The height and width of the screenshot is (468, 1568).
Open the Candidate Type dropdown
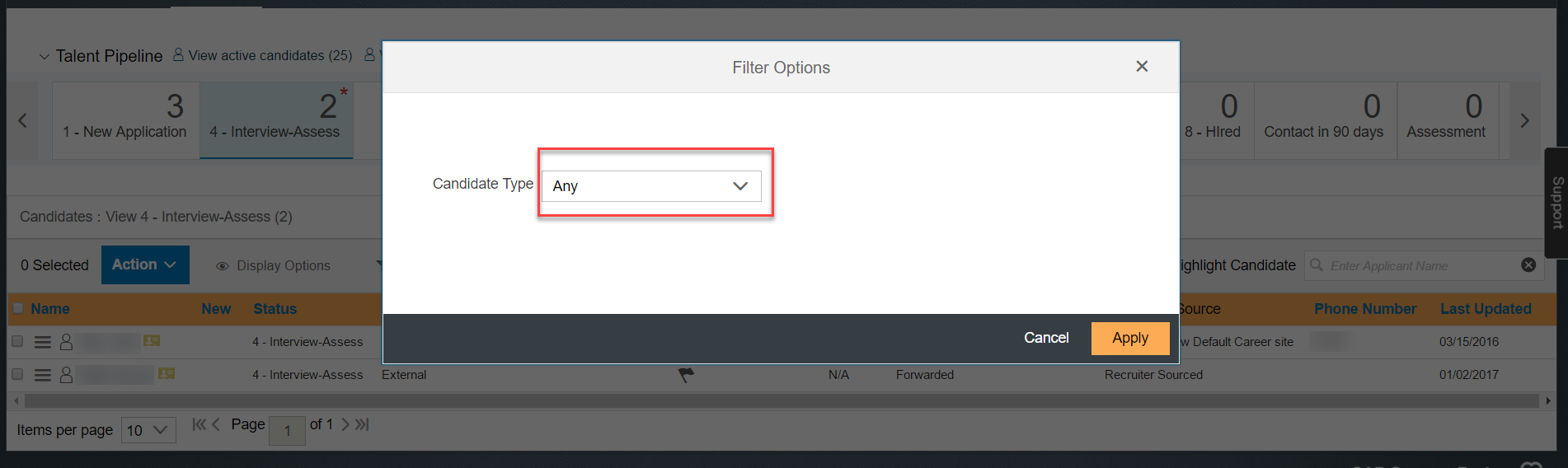651,186
